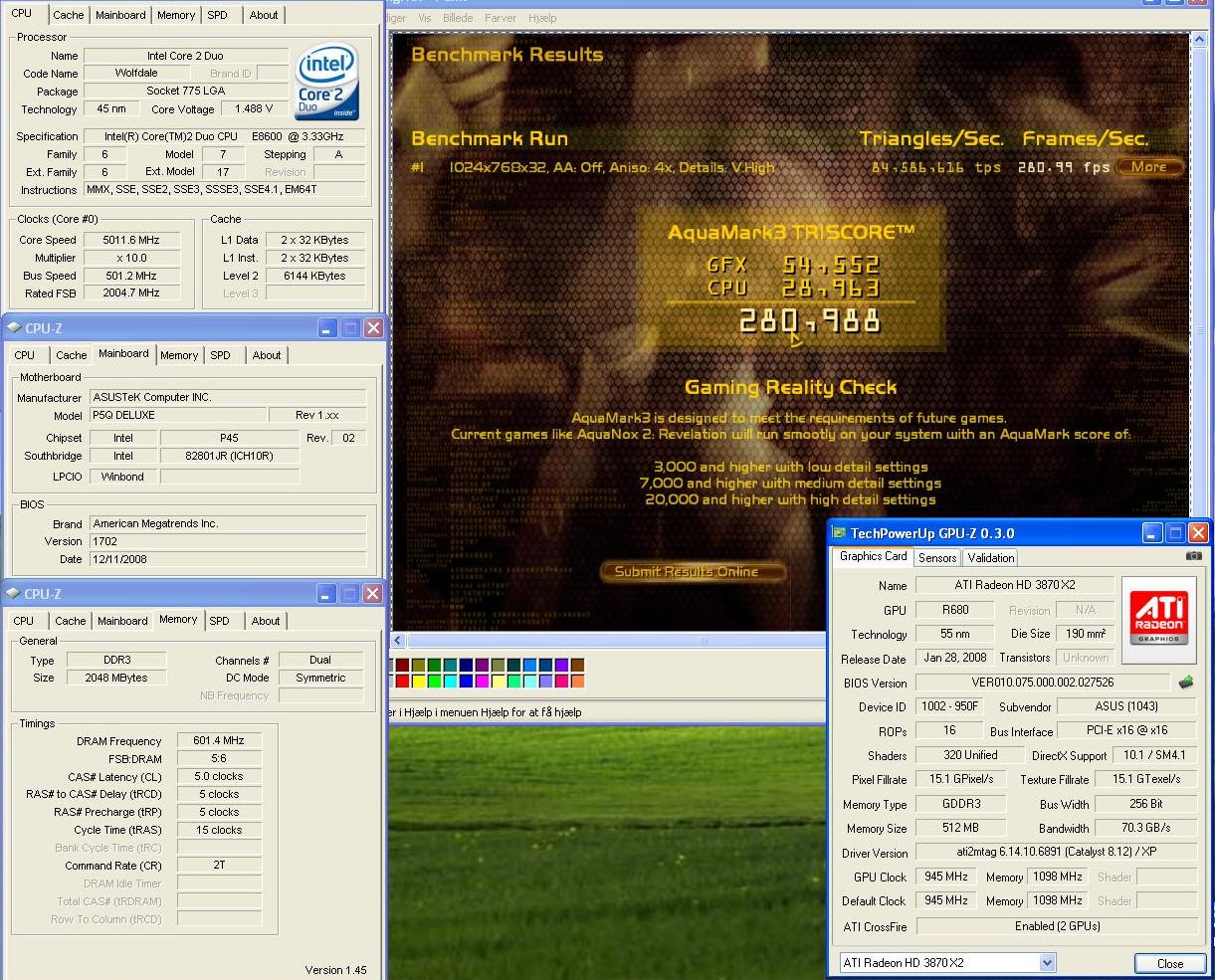
Task: Click the memory Type value 'DDR3'
Action: pos(115,660)
